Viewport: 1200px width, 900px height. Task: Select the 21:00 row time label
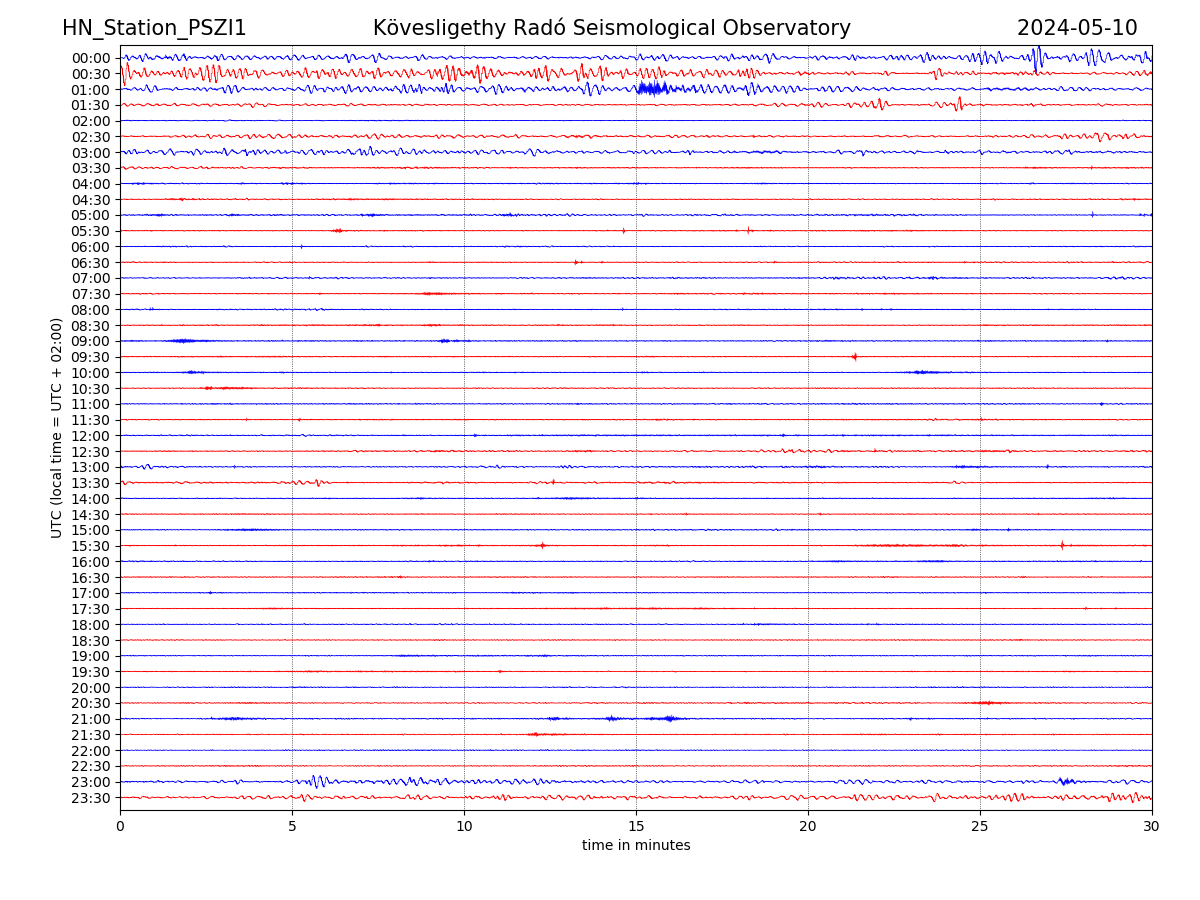coord(90,719)
